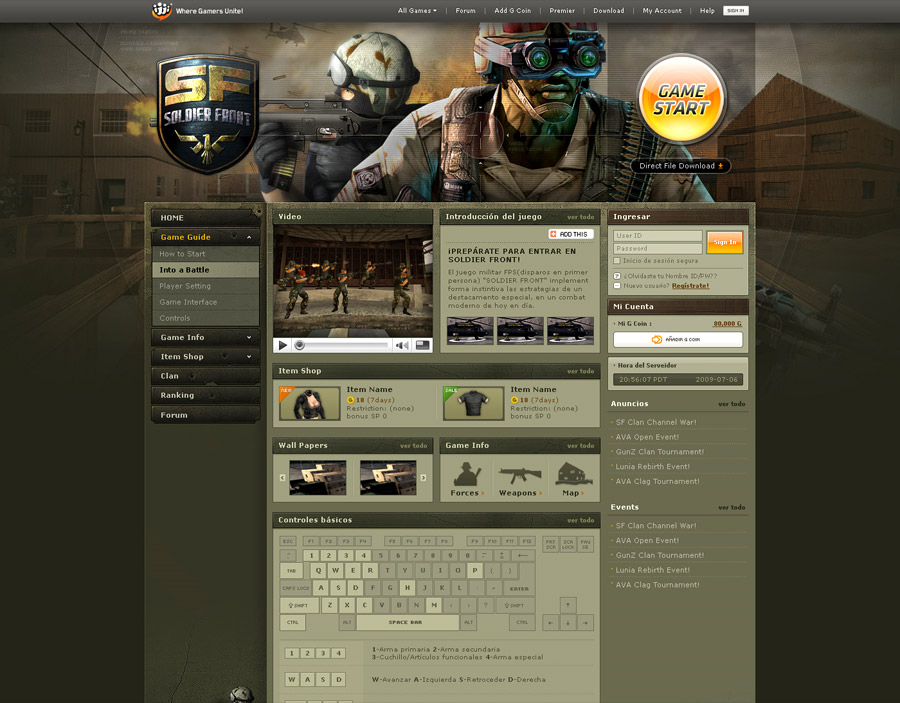Click the W key on the keyboard diagram
Image resolution: width=900 pixels, height=703 pixels.
336,570
